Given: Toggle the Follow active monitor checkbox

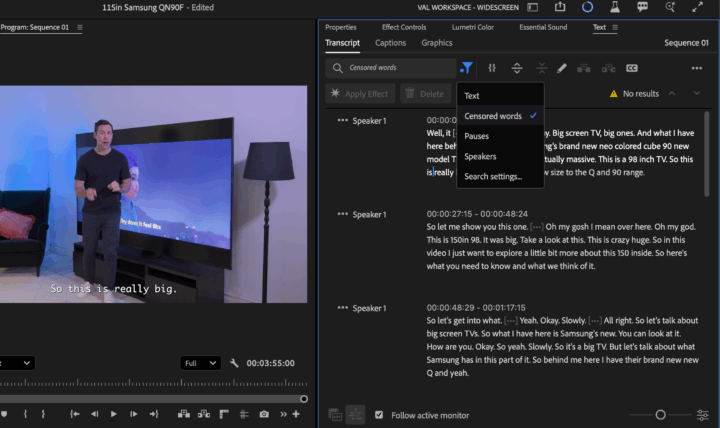Looking at the screenshot, I should tap(379, 415).
